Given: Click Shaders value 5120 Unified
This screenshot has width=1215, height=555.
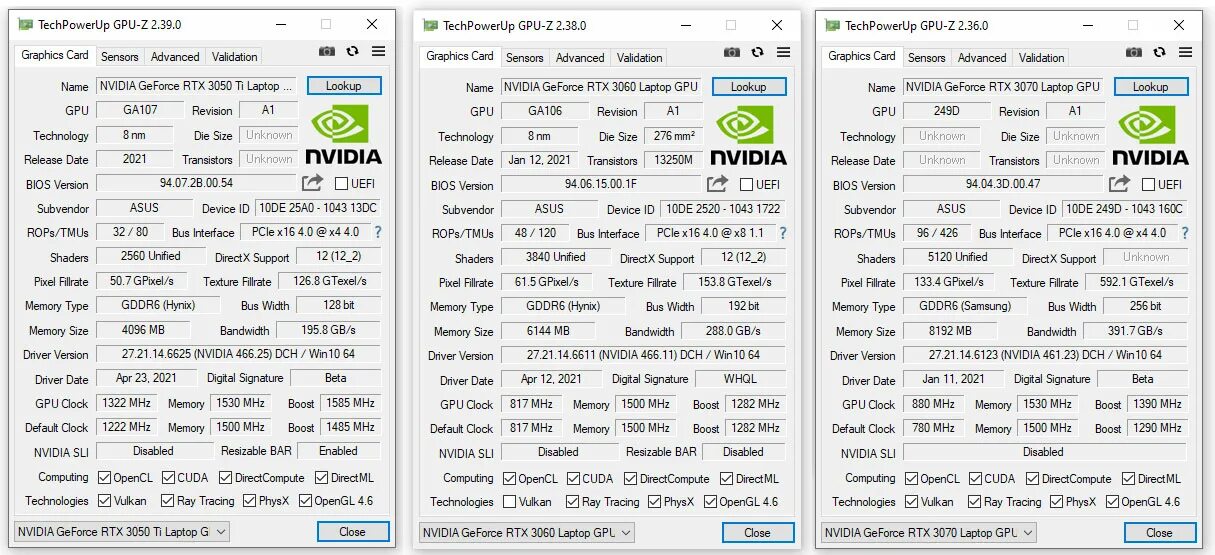Looking at the screenshot, I should [958, 257].
